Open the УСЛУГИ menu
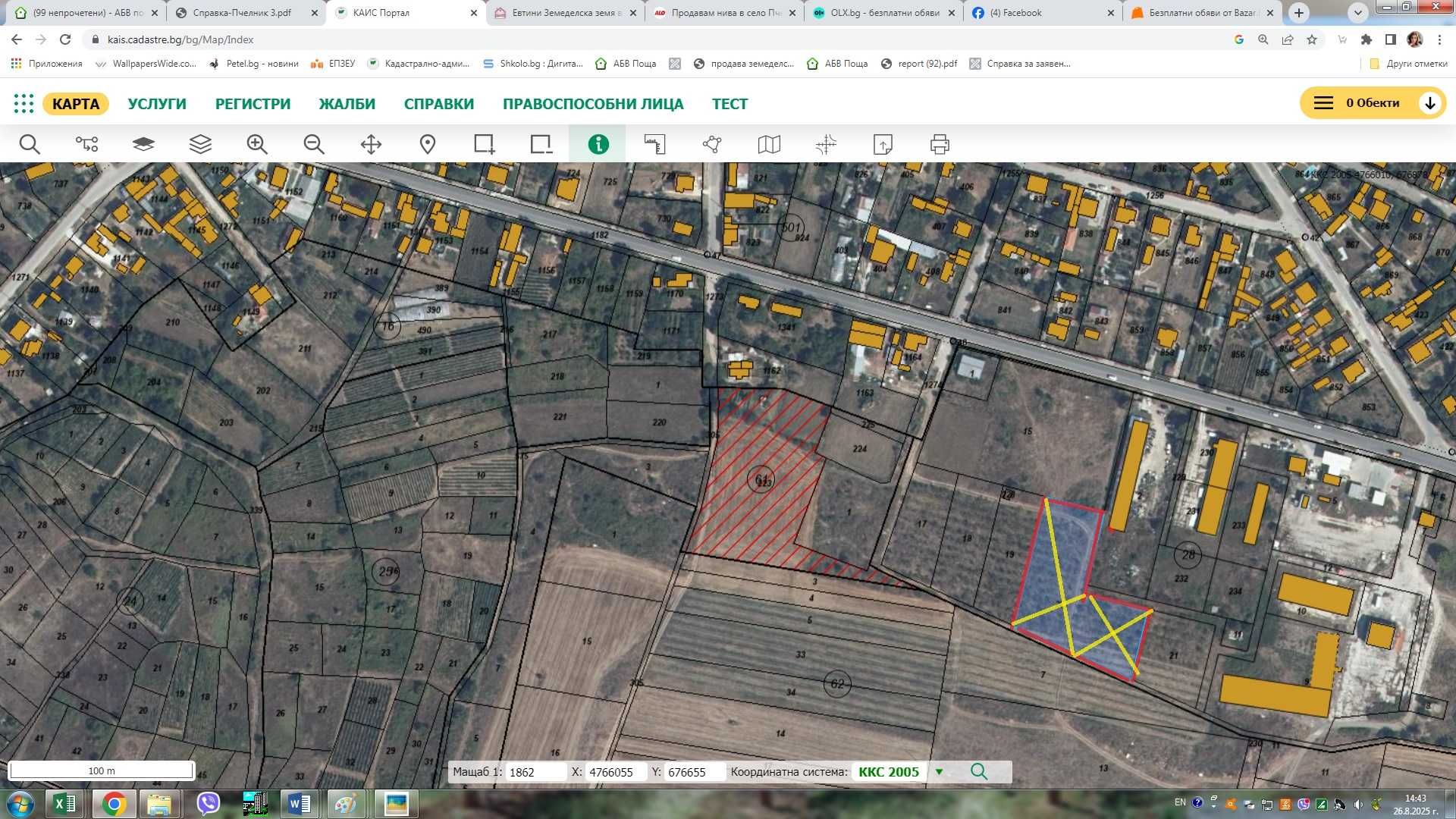1456x819 pixels. tap(157, 104)
